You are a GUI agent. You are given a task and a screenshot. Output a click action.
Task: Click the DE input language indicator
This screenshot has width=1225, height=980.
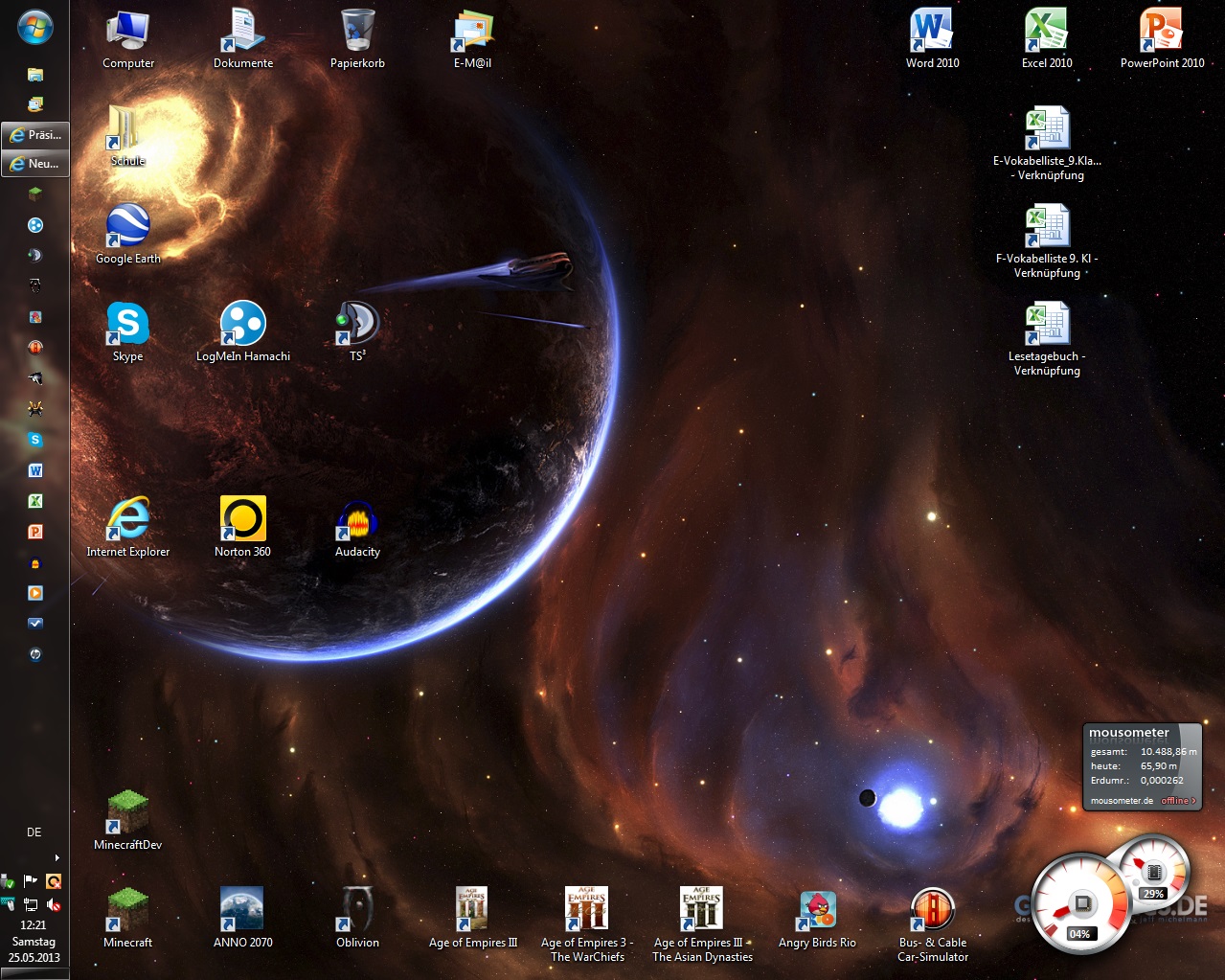(34, 832)
